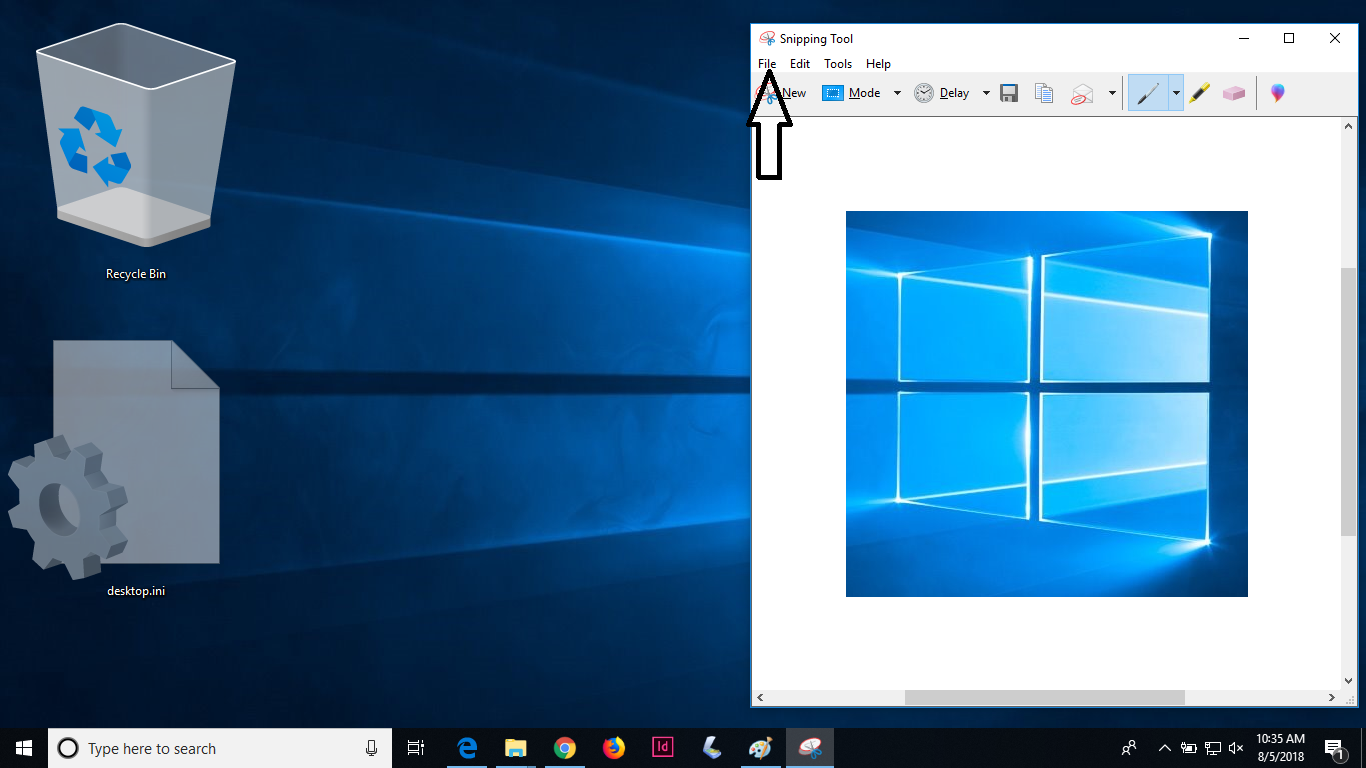Image resolution: width=1366 pixels, height=768 pixels.
Task: Select the Pen tool
Action: [1148, 93]
